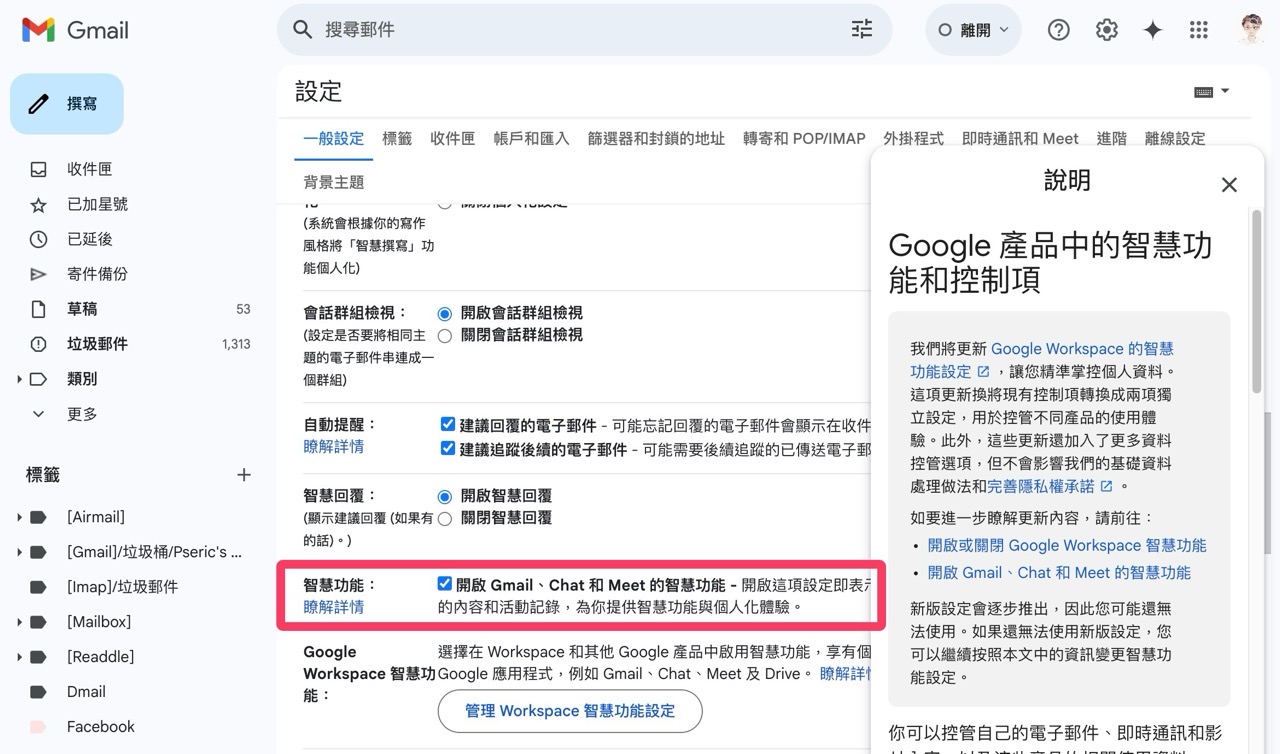This screenshot has width=1280, height=754.
Task: Toggle 建議追蹤後續的電子郵件 checkbox
Action: point(448,448)
